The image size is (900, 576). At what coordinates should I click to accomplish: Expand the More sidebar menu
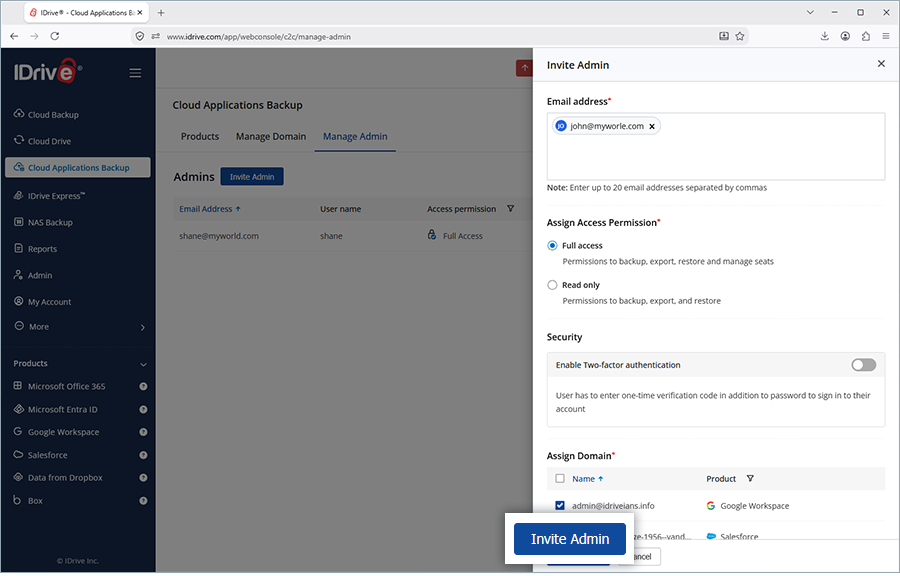(x=79, y=326)
